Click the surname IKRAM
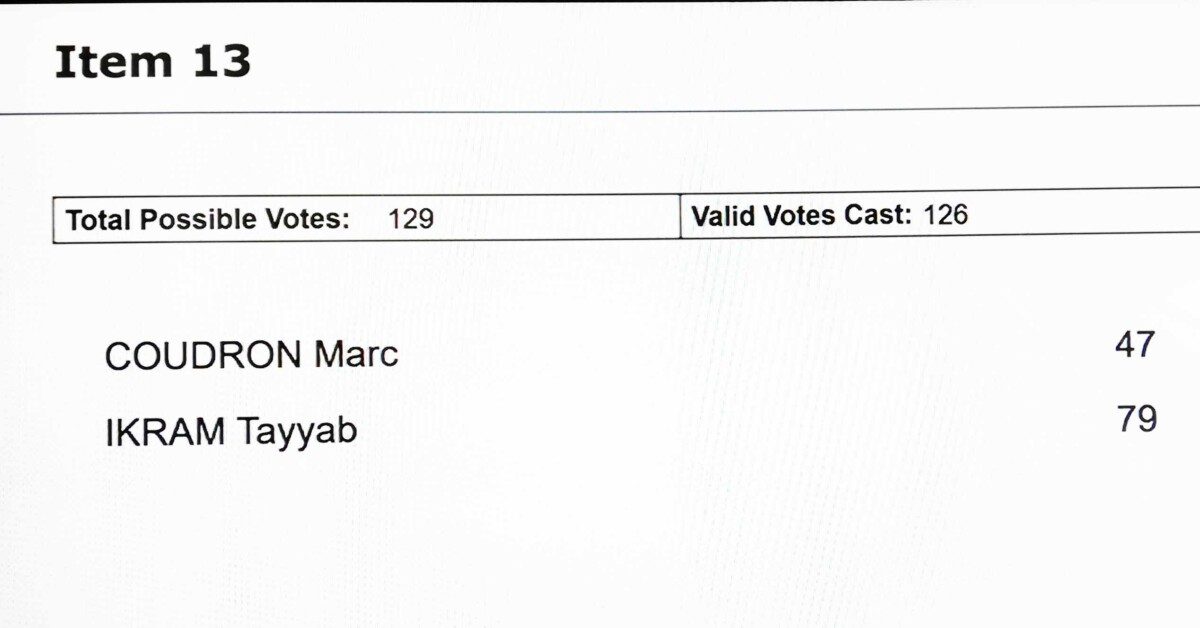Viewport: 1200px width, 628px height. tap(166, 432)
